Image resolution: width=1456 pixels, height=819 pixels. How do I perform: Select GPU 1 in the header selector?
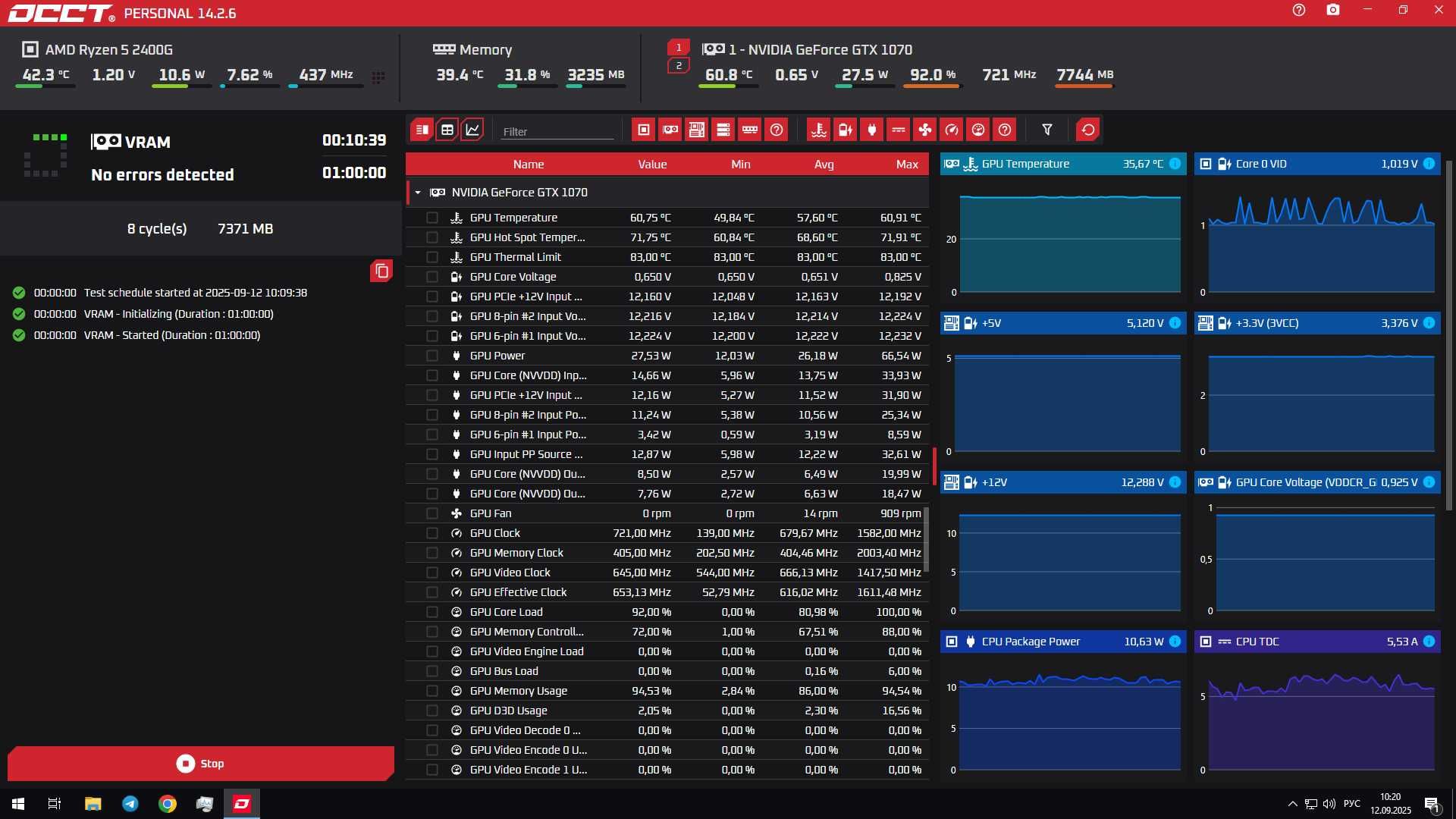[679, 48]
